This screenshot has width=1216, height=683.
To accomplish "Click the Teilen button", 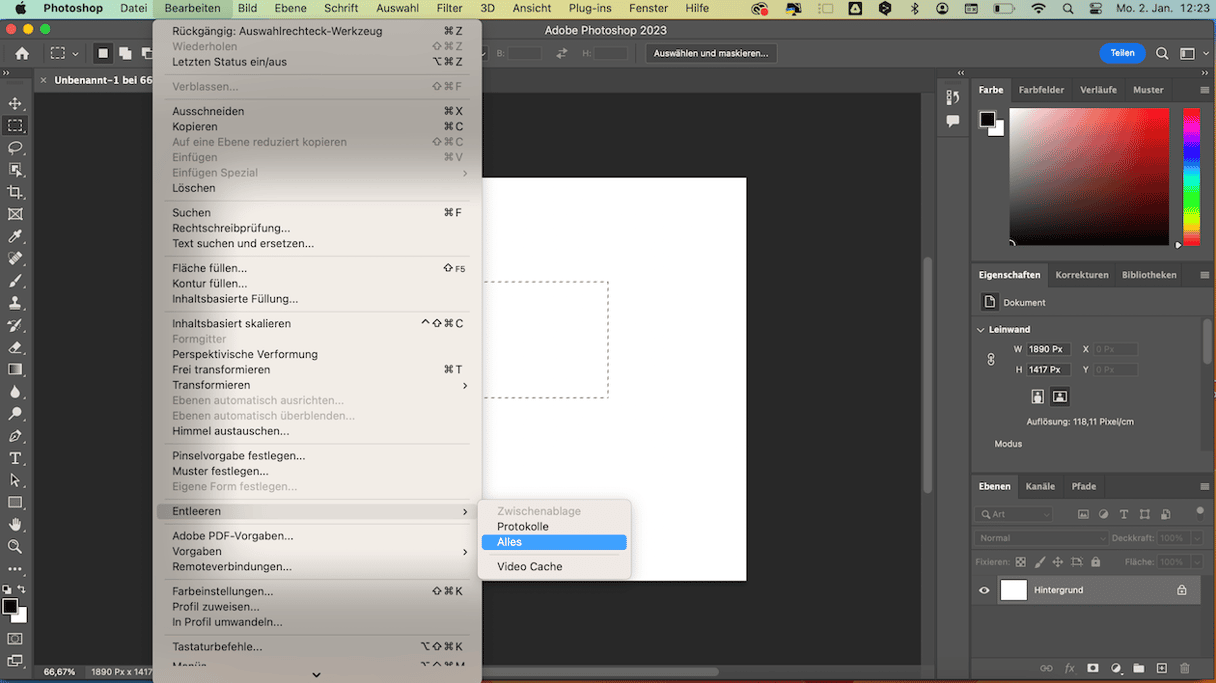I will [1122, 53].
